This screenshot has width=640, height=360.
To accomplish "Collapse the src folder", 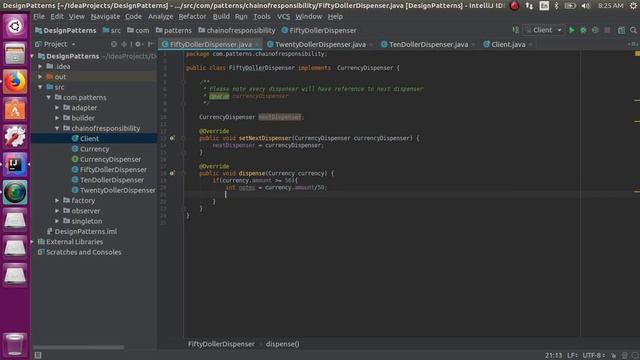I will point(40,87).
